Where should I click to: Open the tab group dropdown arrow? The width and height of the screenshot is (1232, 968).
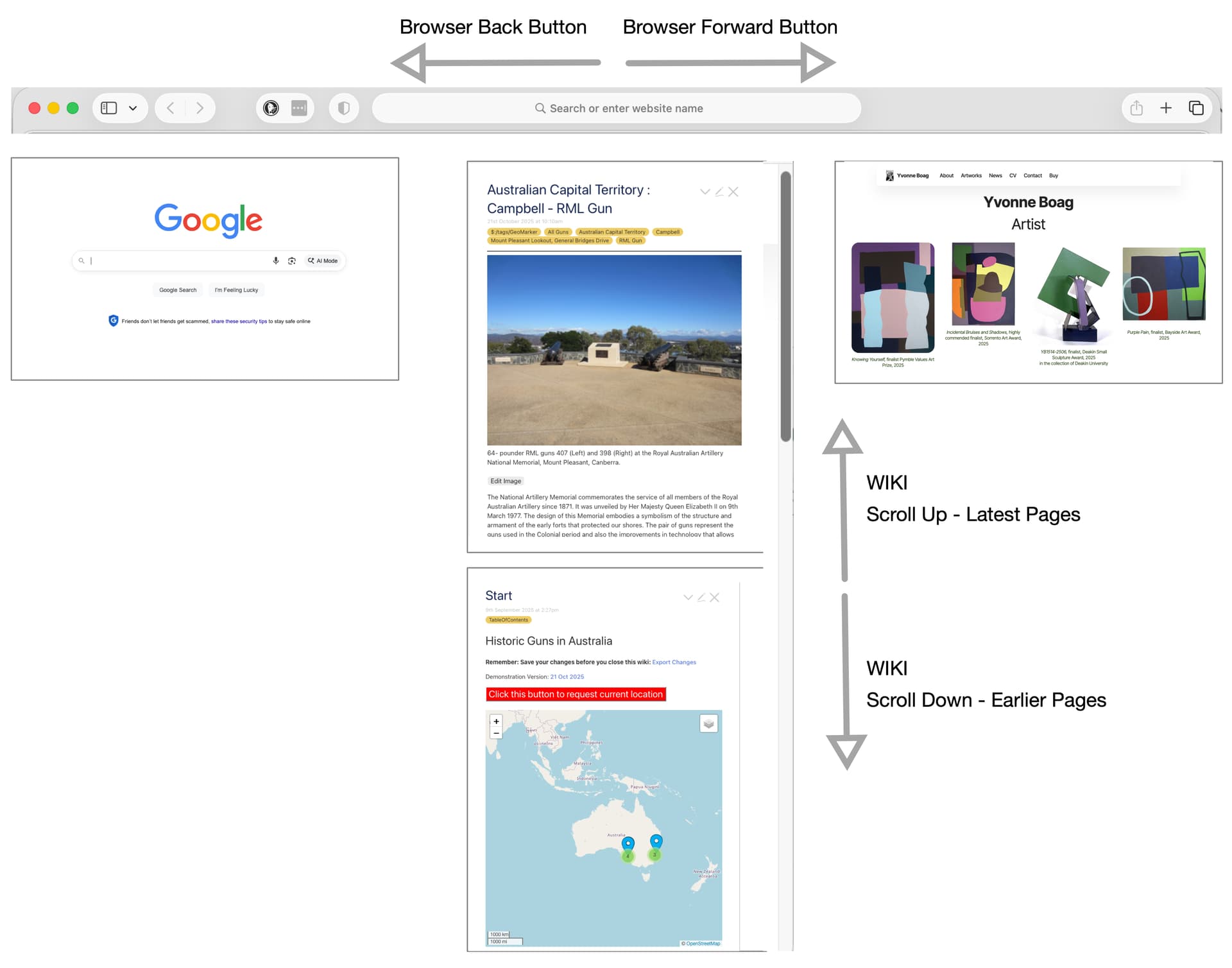click(x=133, y=108)
